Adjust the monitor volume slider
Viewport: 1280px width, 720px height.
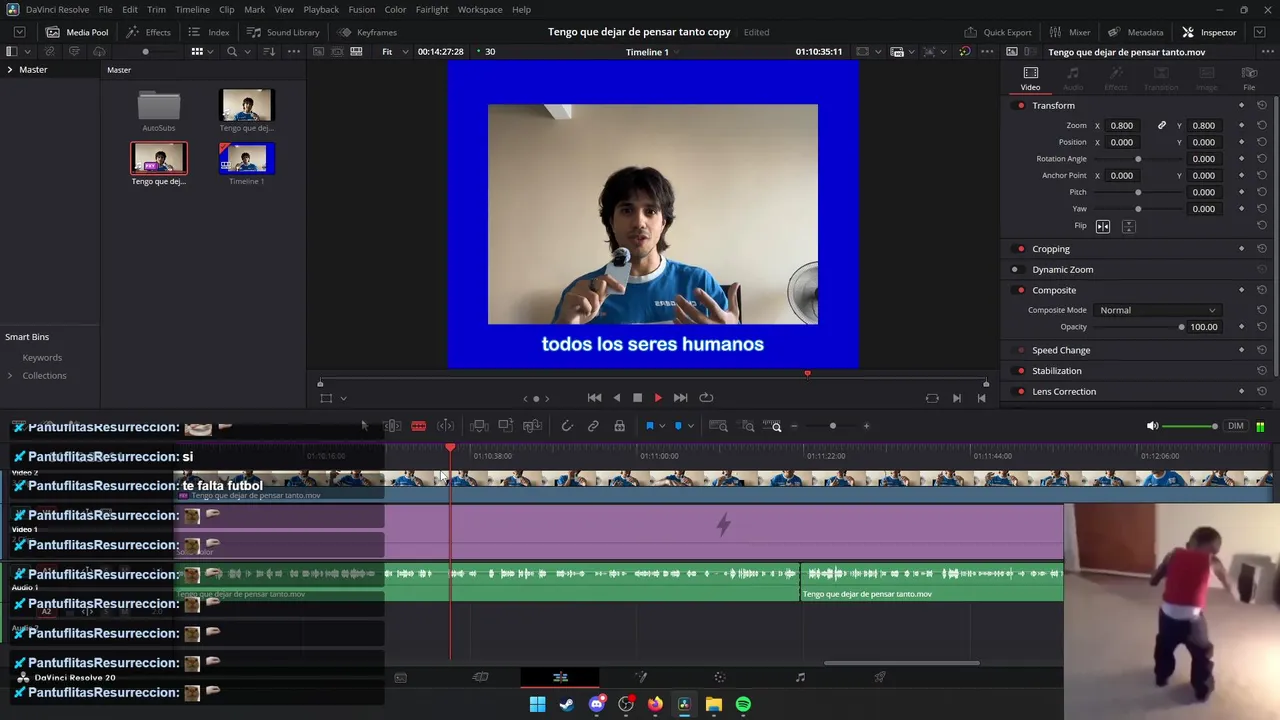(1190, 426)
